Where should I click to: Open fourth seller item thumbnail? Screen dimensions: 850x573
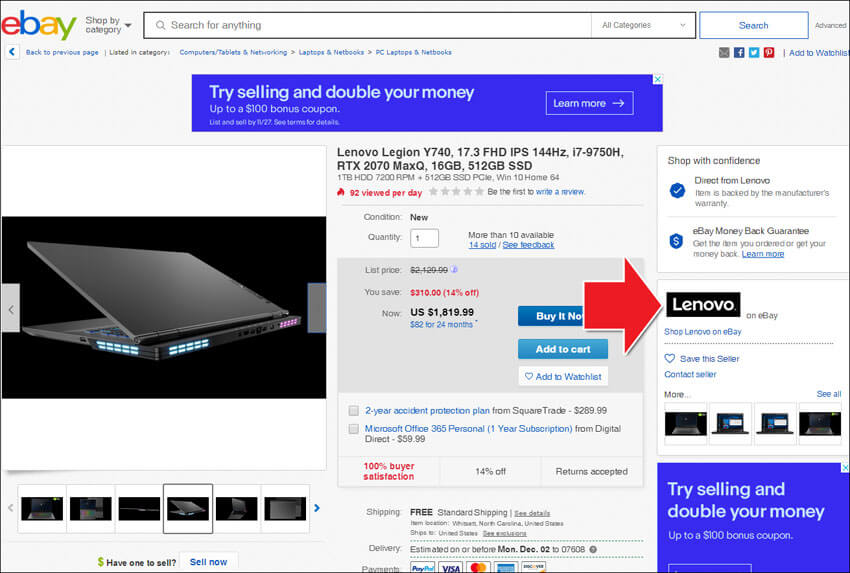click(820, 424)
